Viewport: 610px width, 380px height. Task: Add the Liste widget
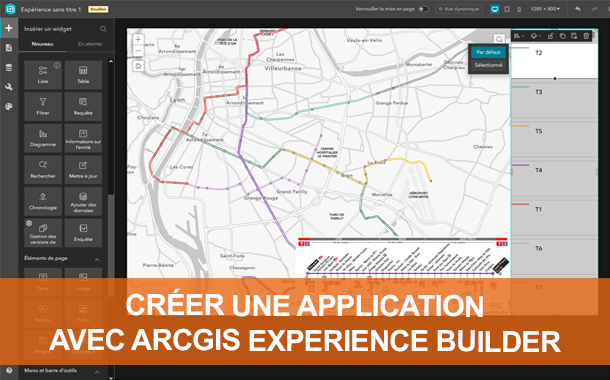43,75
